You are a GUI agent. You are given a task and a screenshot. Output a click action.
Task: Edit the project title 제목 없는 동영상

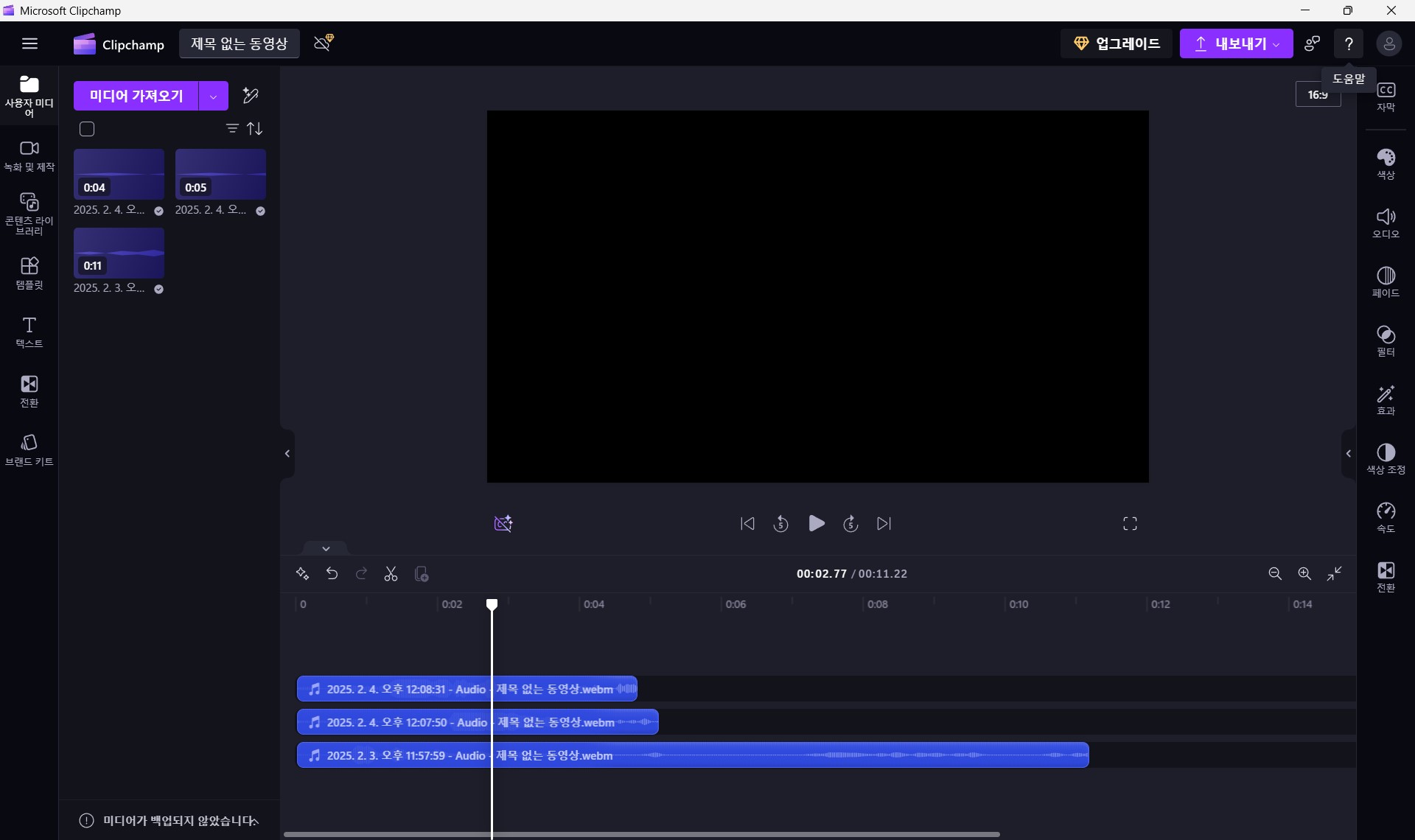(x=239, y=43)
